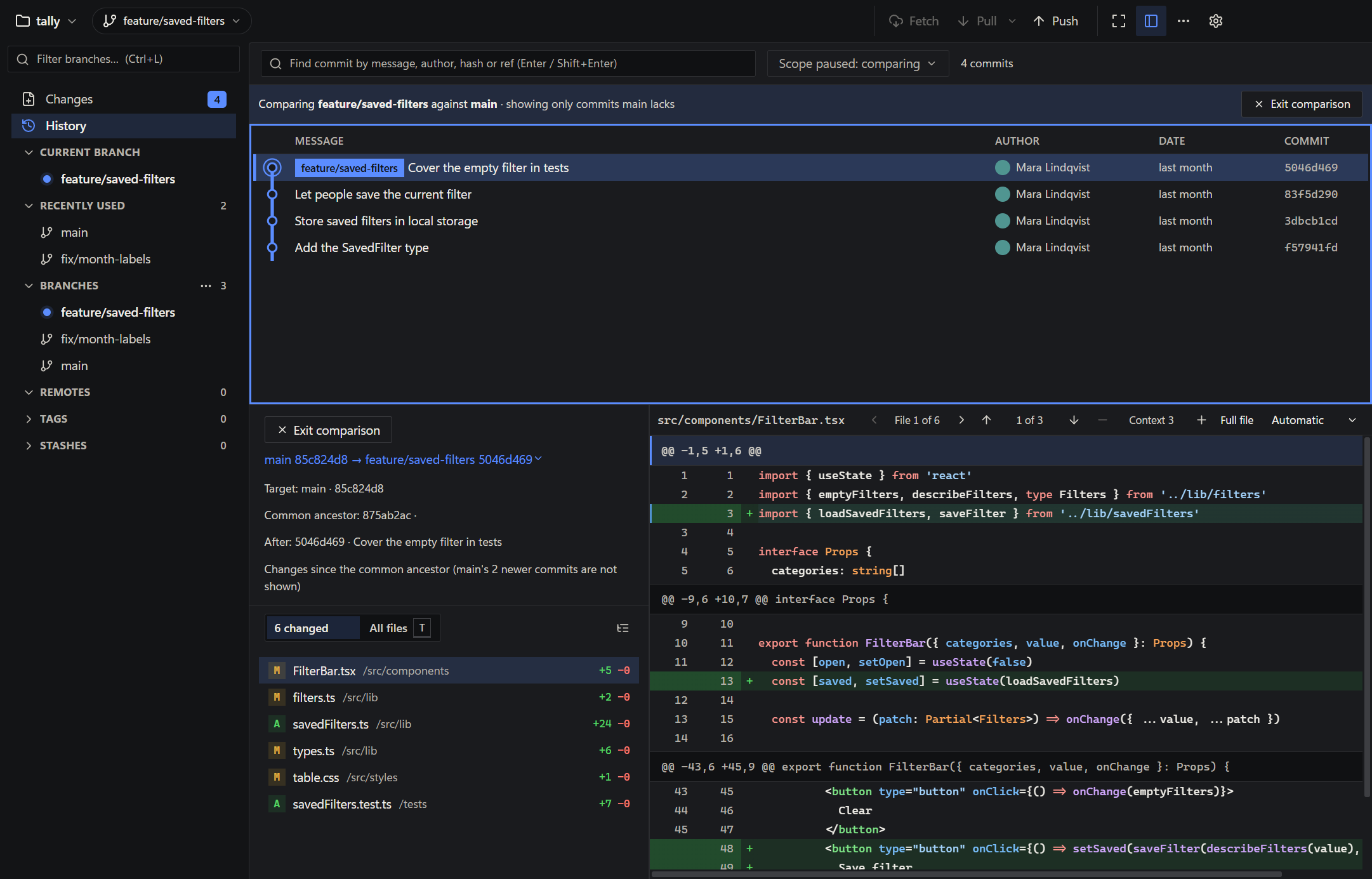The height and width of the screenshot is (879, 1372).
Task: Go to previous file arrow
Action: [x=874, y=420]
